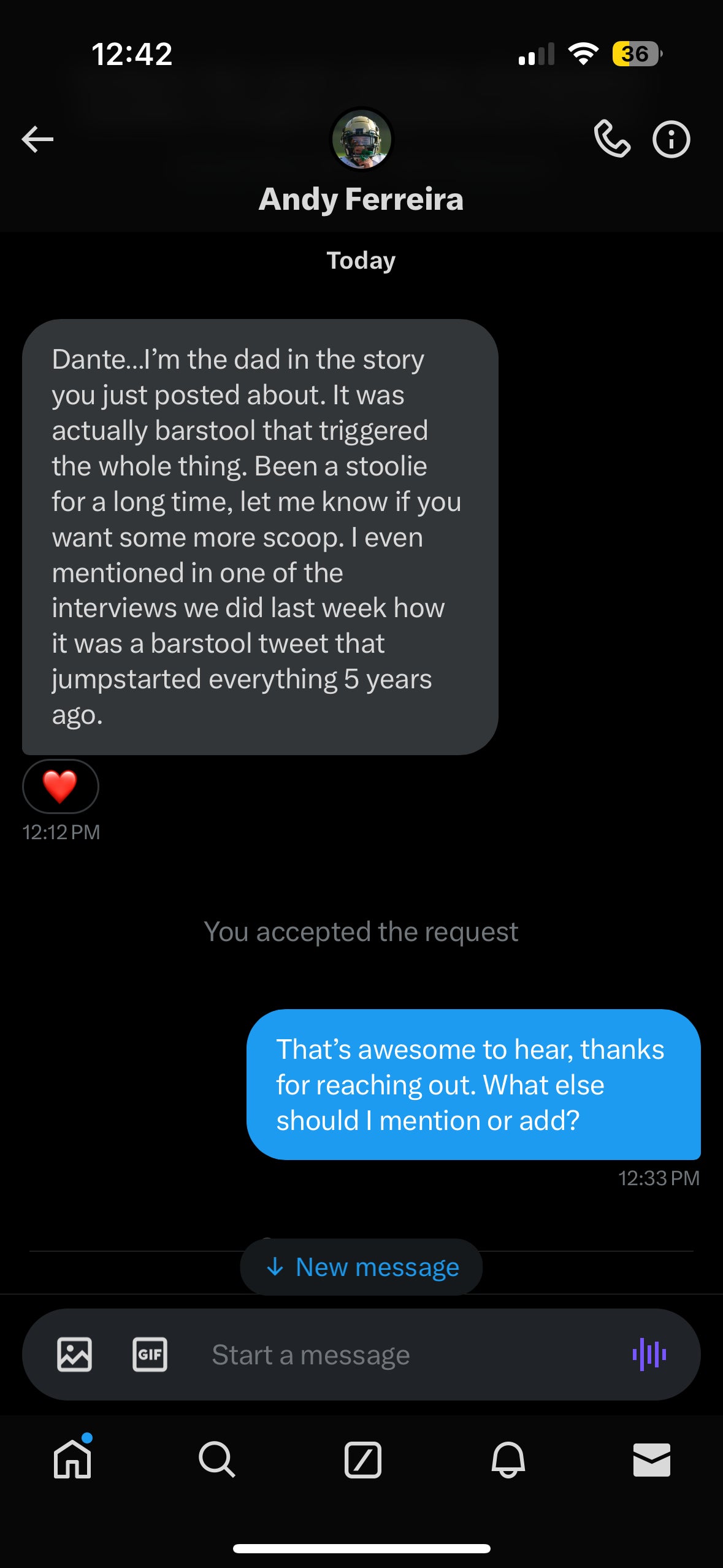The height and width of the screenshot is (1568, 723).
Task: Start an audio call with Andy Ferreira
Action: pyautogui.click(x=611, y=139)
